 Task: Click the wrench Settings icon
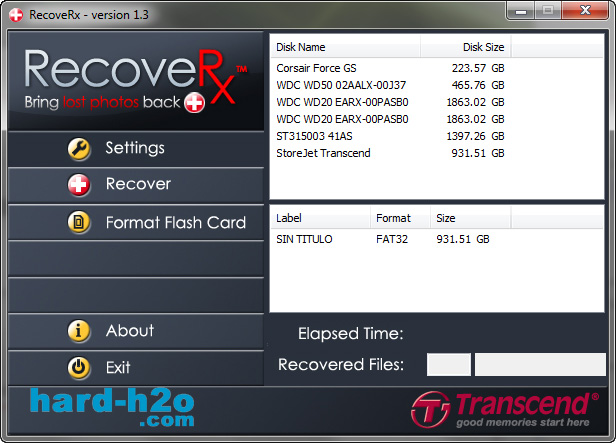(x=79, y=149)
